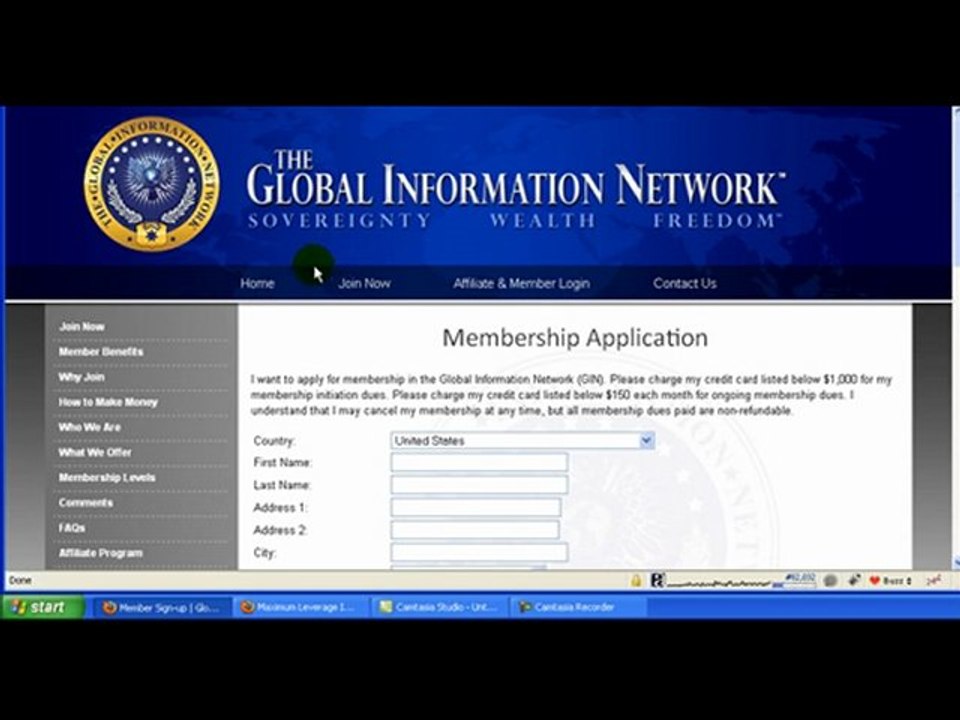The height and width of the screenshot is (720, 960).
Task: Click the red heart Buzz icon
Action: point(874,580)
